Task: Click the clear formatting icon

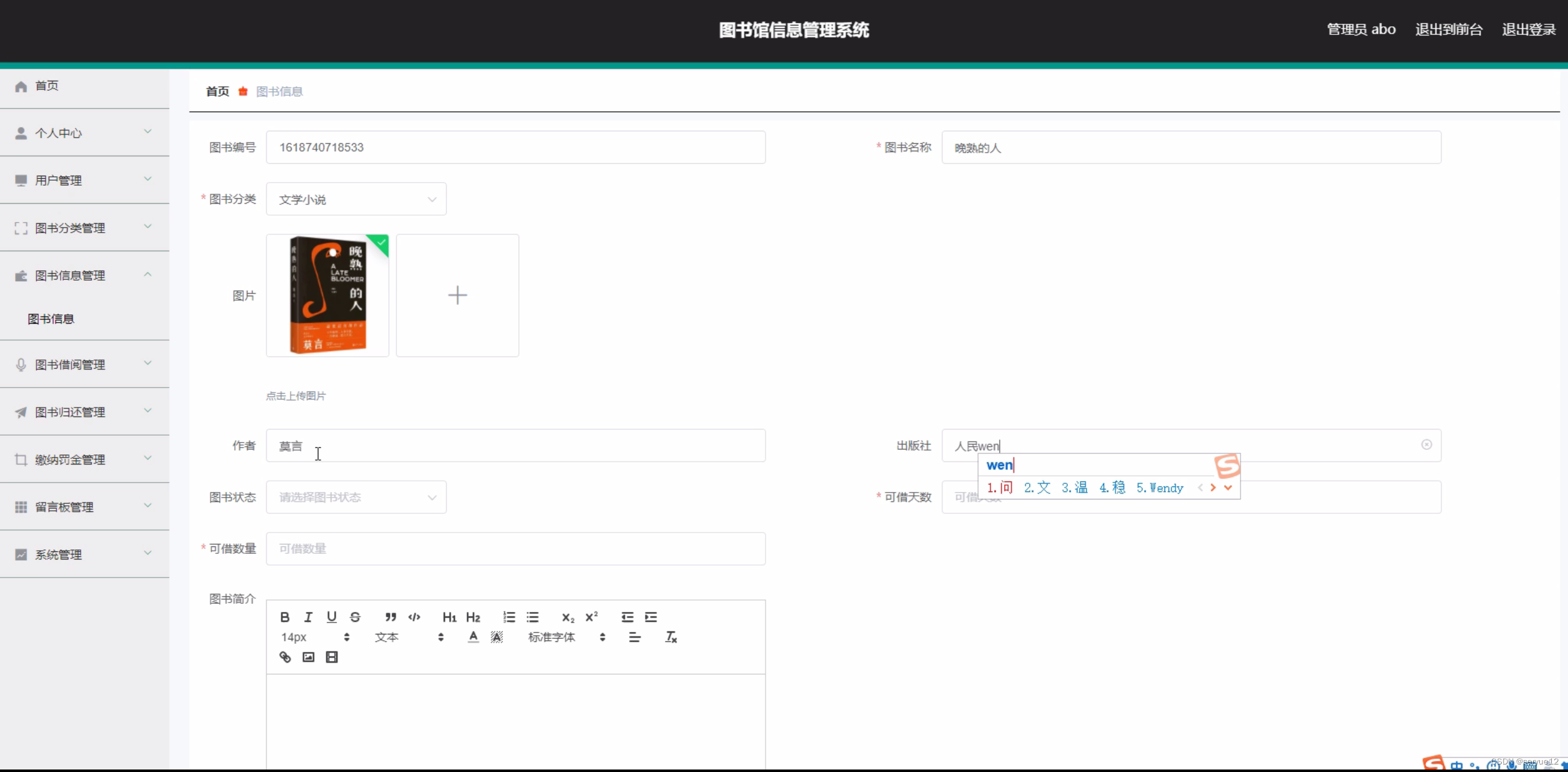Action: coord(671,637)
